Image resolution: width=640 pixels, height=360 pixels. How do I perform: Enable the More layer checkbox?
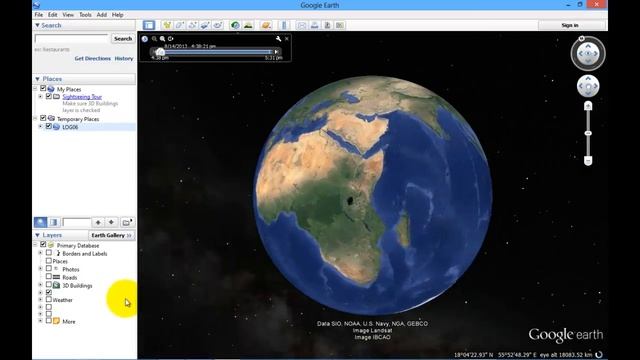[49, 321]
